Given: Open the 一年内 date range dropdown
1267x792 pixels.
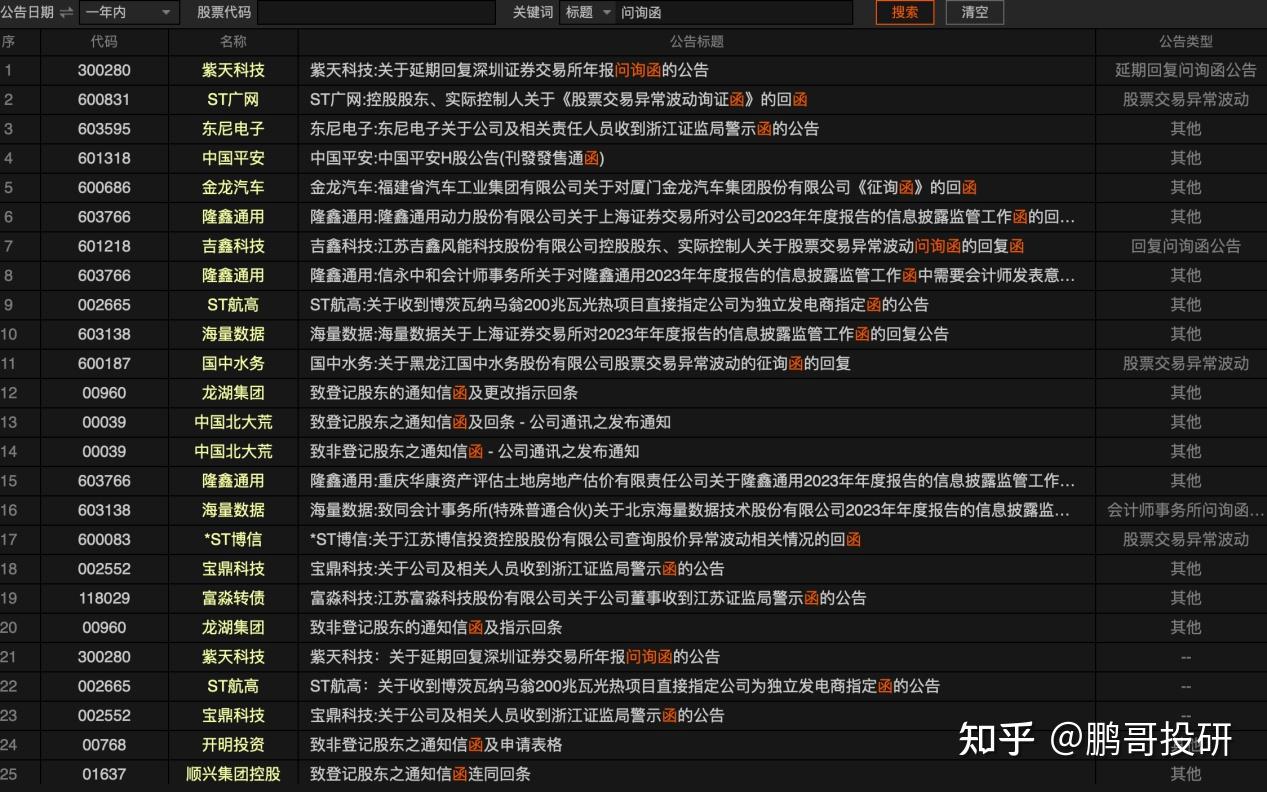Looking at the screenshot, I should pyautogui.click(x=129, y=13).
